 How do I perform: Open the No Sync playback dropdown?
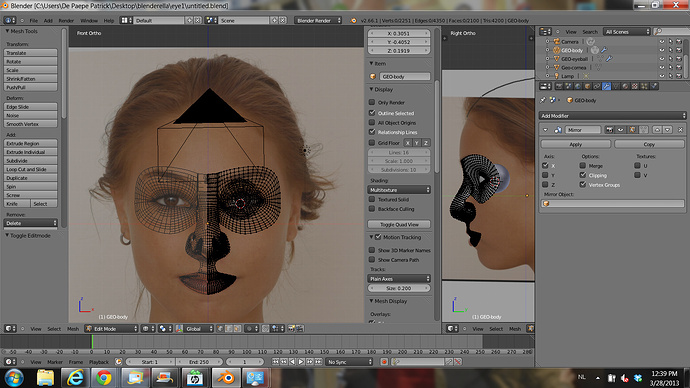tap(349, 362)
